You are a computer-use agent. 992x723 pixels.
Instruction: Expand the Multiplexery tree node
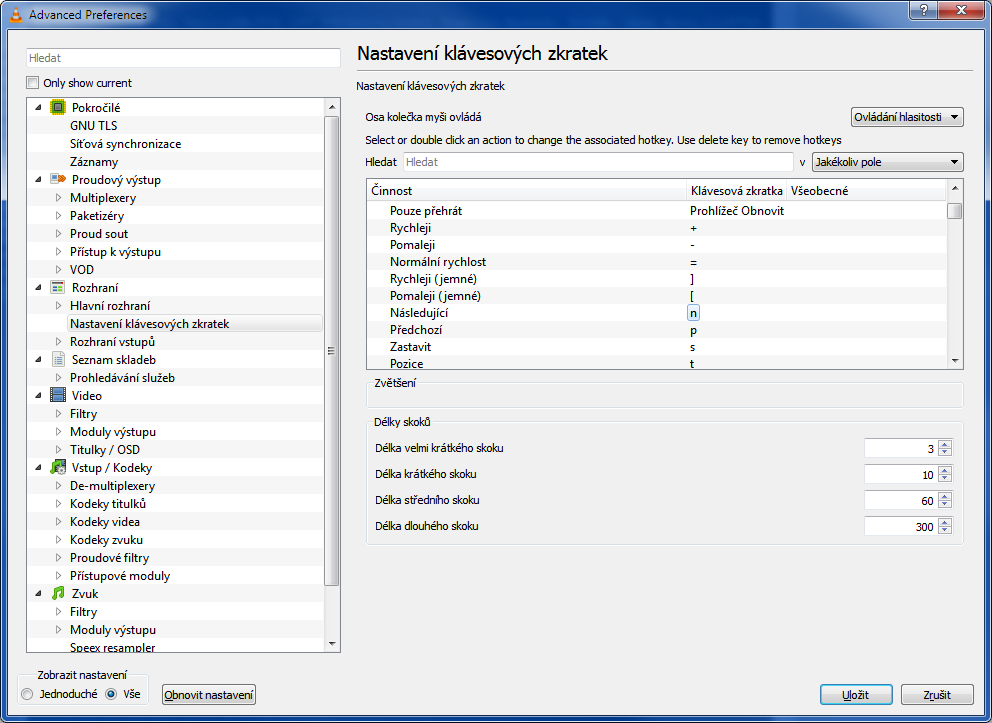(x=58, y=197)
